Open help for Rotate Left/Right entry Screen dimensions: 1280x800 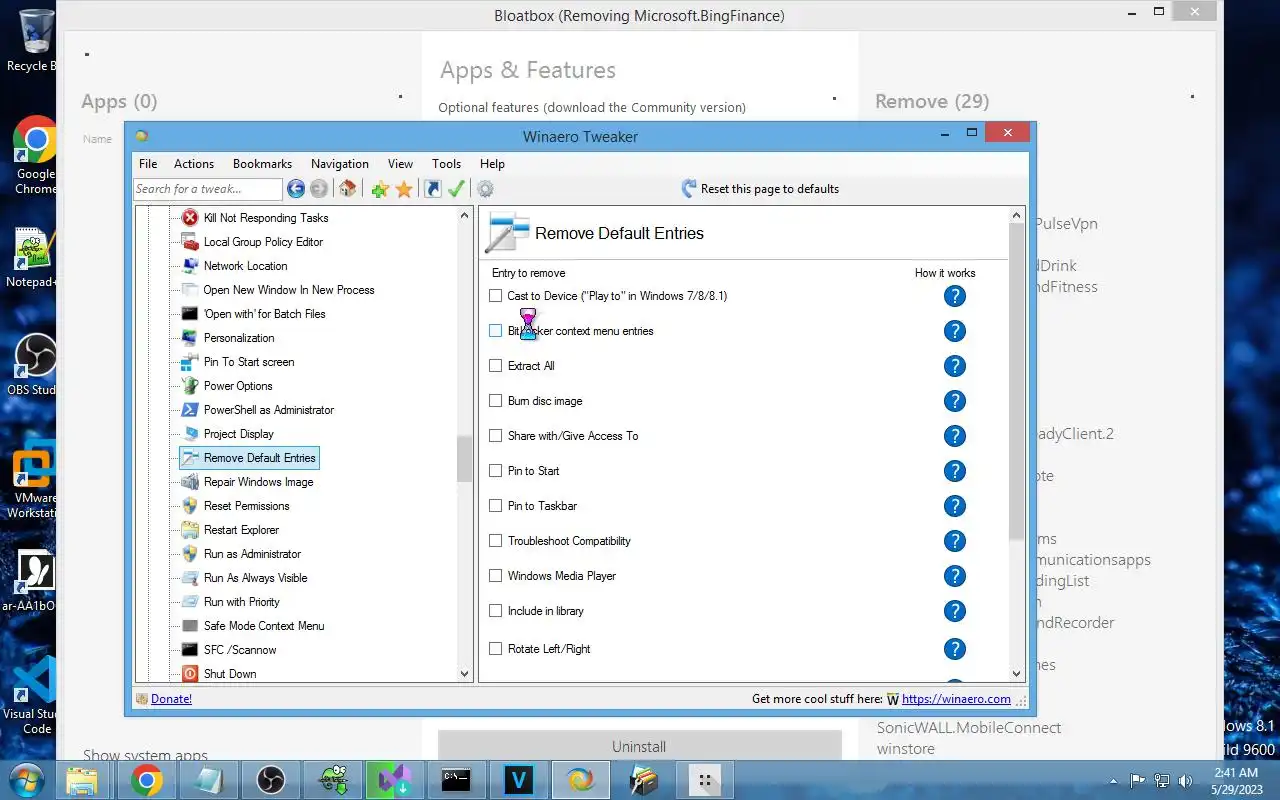955,649
